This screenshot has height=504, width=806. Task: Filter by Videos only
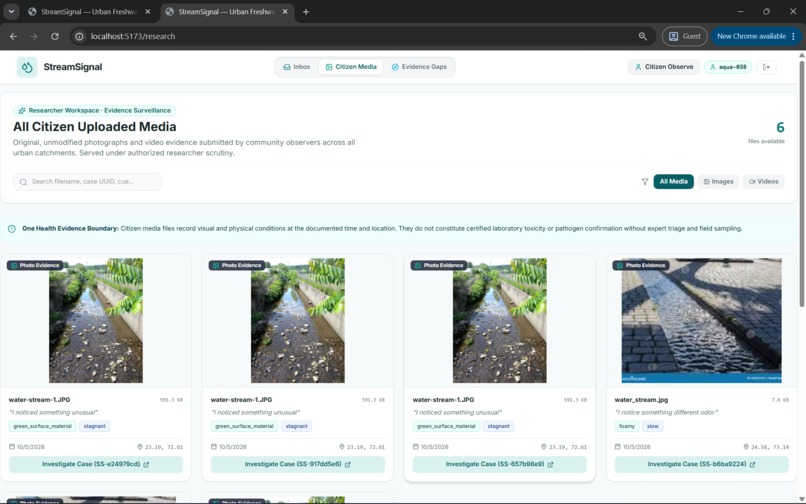click(x=763, y=182)
